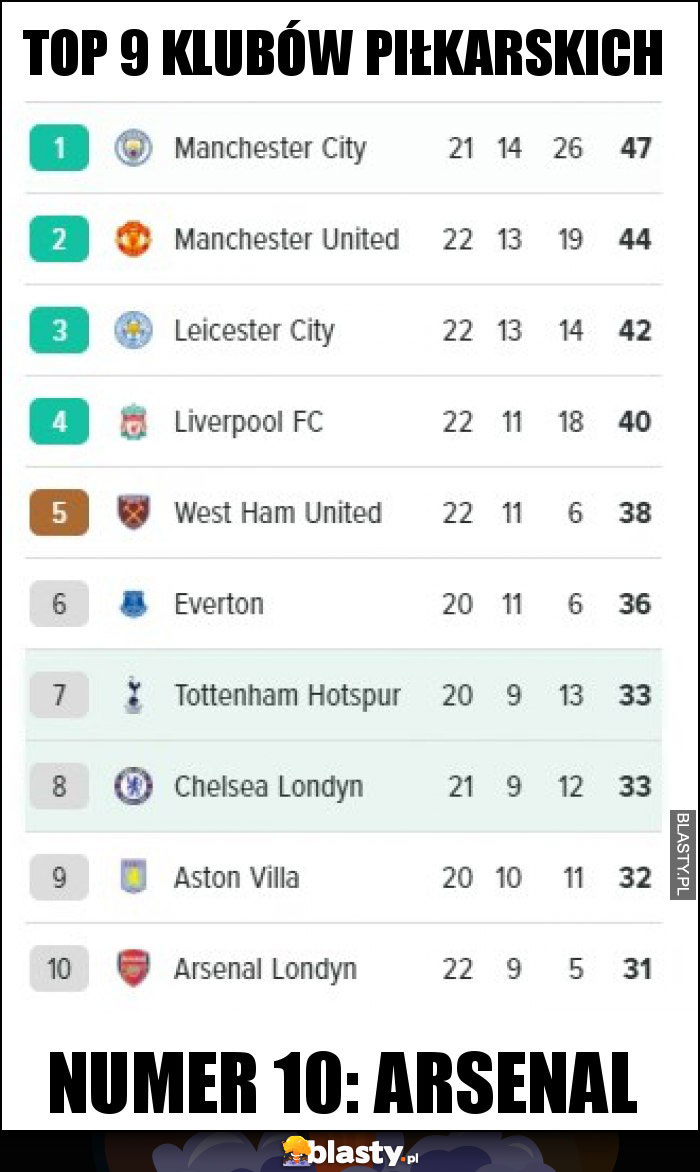
Task: Select the Arsenal Londyn crest icon
Action: [134, 969]
